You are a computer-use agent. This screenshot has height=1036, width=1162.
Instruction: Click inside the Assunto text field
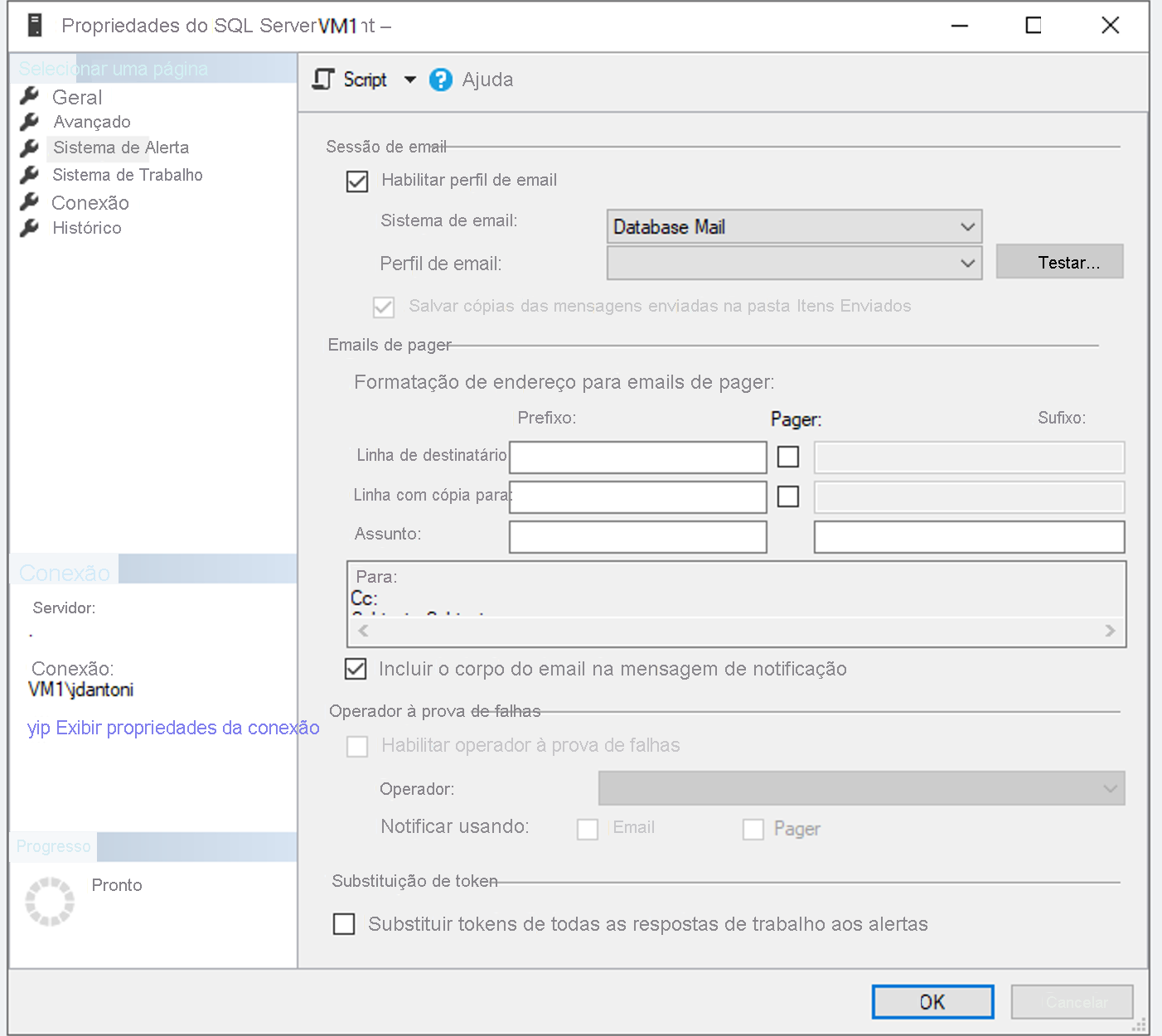(637, 536)
